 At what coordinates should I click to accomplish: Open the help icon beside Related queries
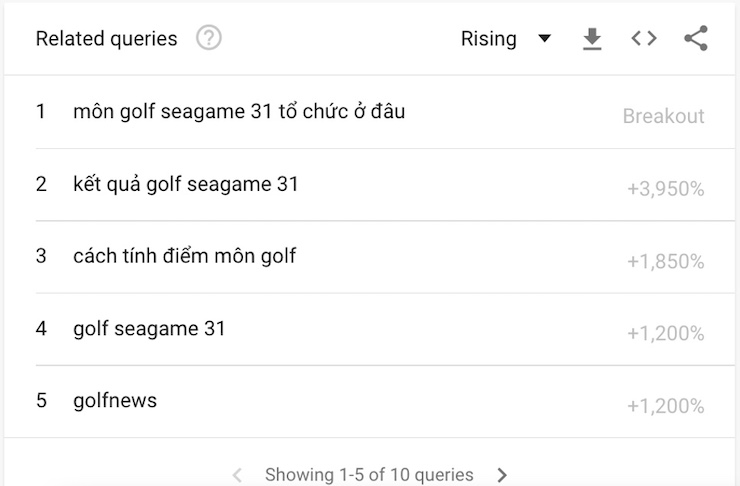click(209, 38)
